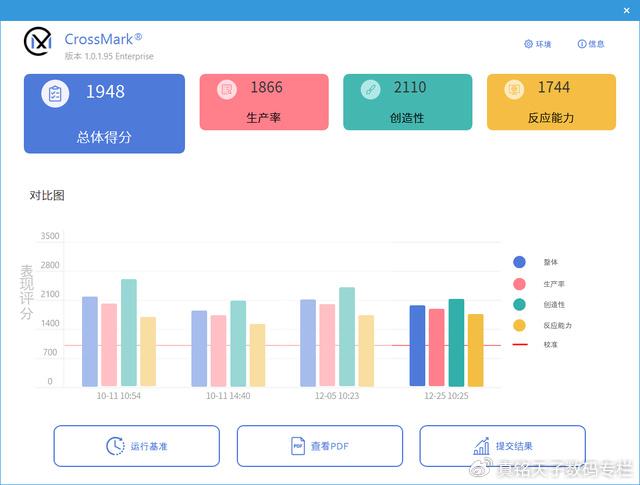The image size is (640, 485).
Task: Toggle red 校准 legend line
Action: tap(520, 345)
